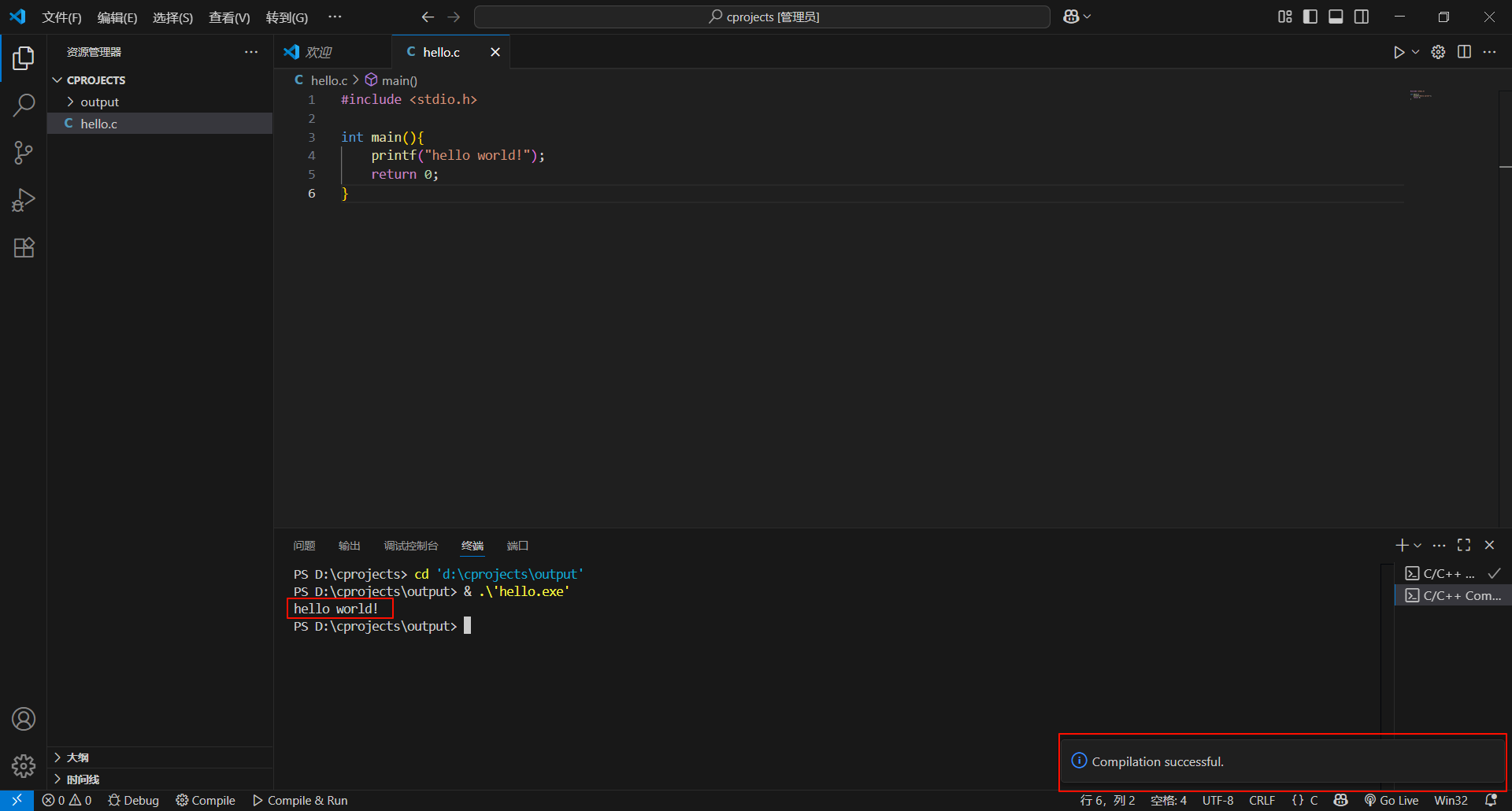1512x811 pixels.
Task: Toggle the primary side bar visibility
Action: pyautogui.click(x=1310, y=17)
